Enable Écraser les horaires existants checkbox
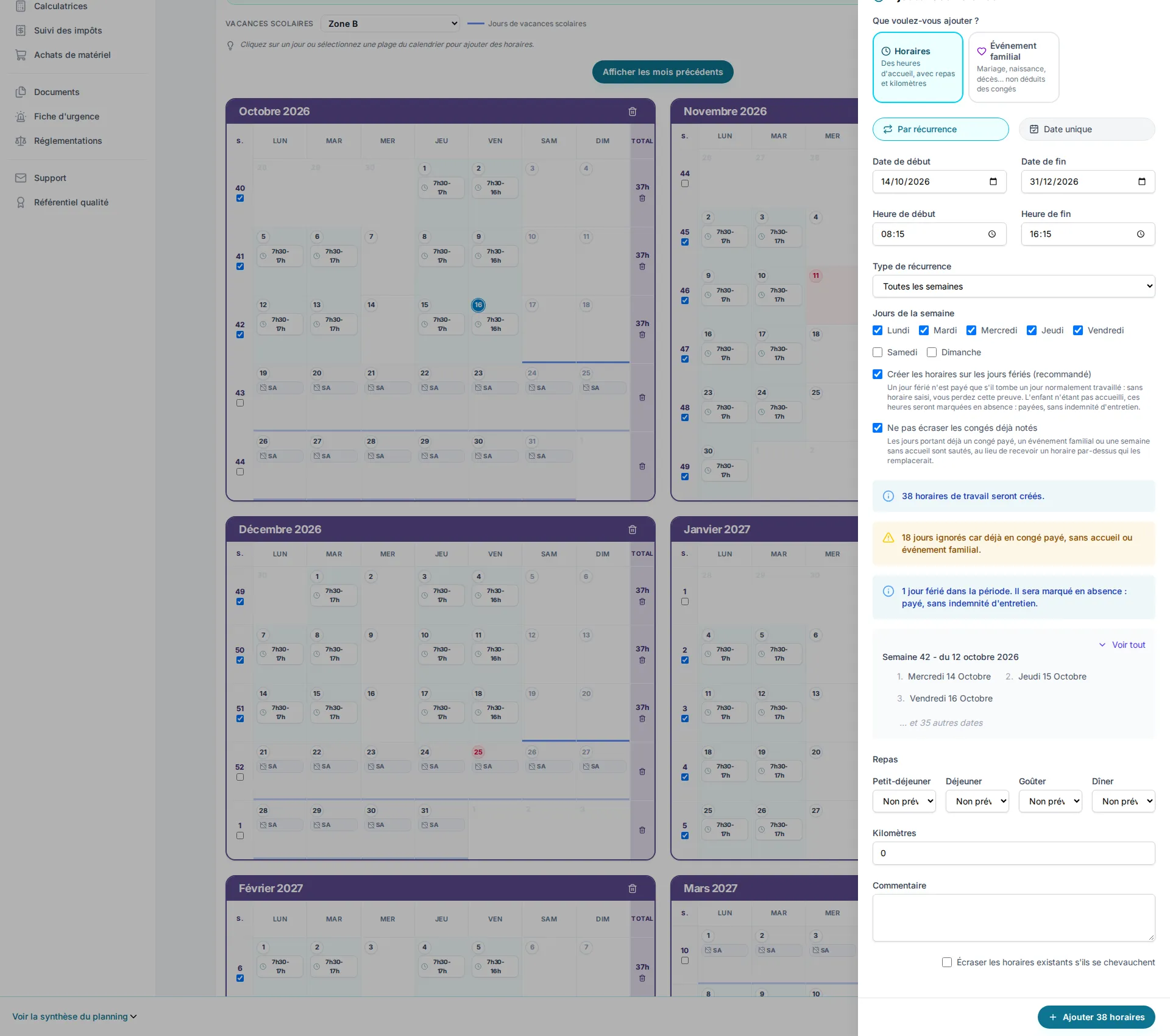1170x1036 pixels. coord(947,962)
